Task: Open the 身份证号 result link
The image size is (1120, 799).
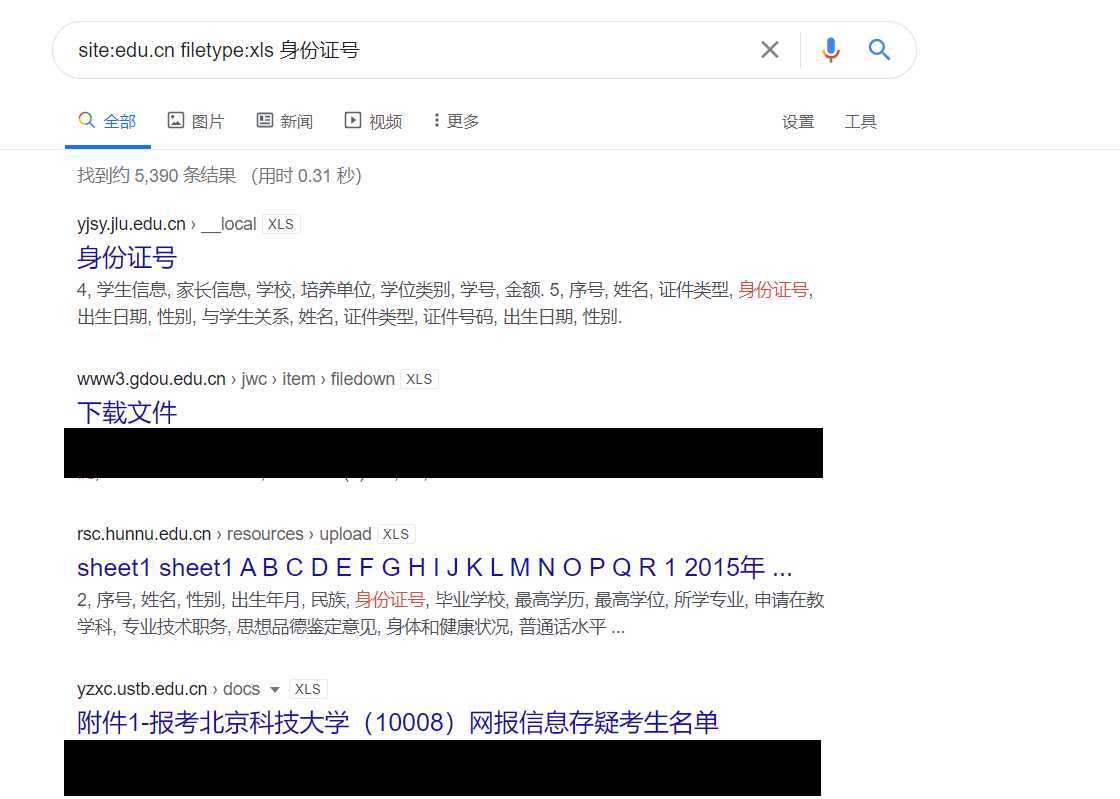Action: 127,258
